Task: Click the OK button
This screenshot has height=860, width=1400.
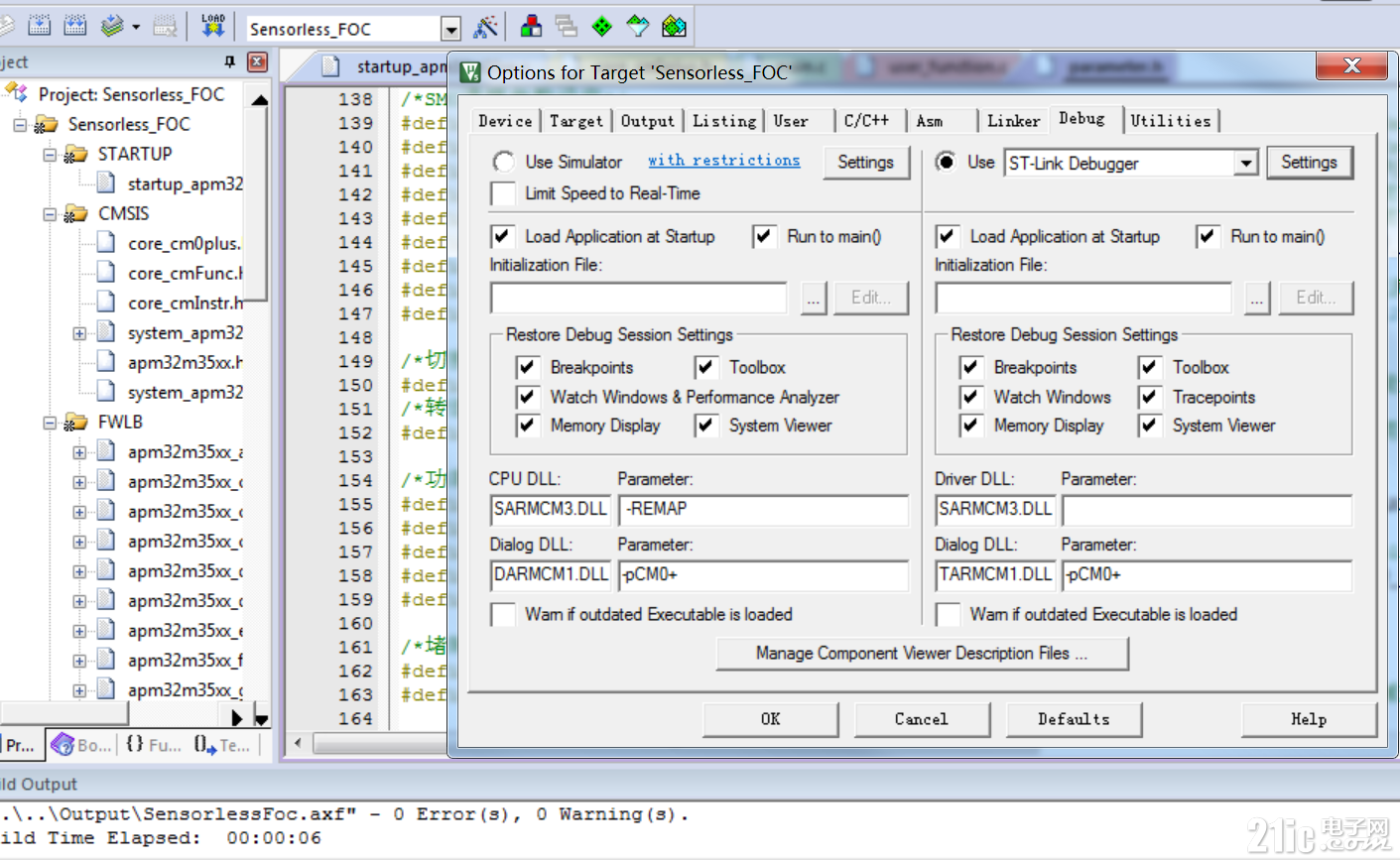Action: pos(771,719)
